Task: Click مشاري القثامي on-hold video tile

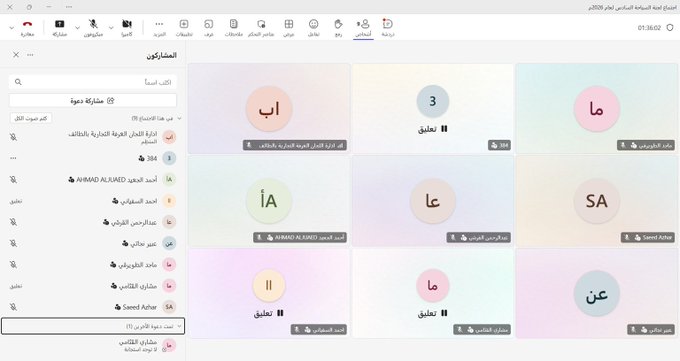Action: click(433, 293)
